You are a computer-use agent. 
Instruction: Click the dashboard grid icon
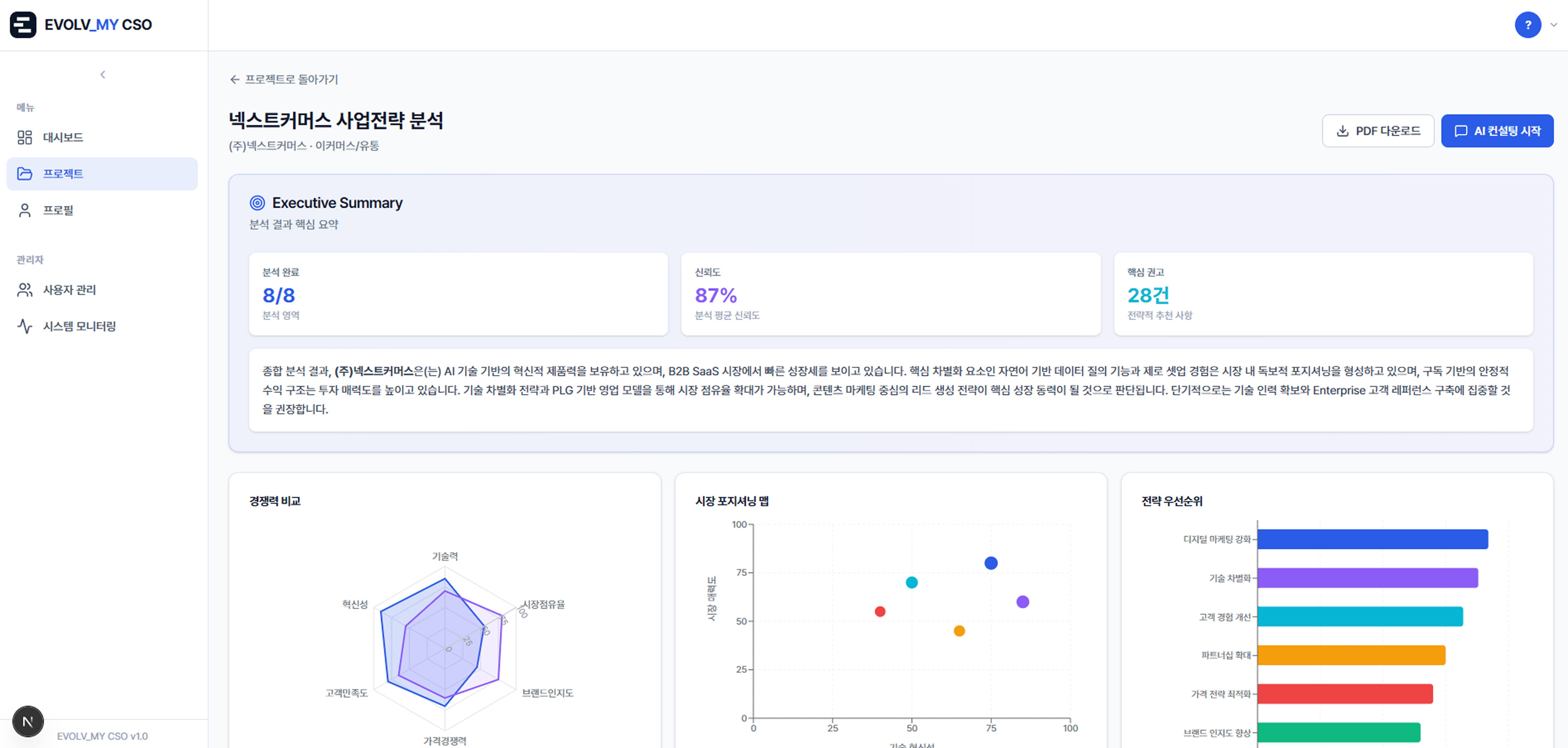[x=24, y=138]
